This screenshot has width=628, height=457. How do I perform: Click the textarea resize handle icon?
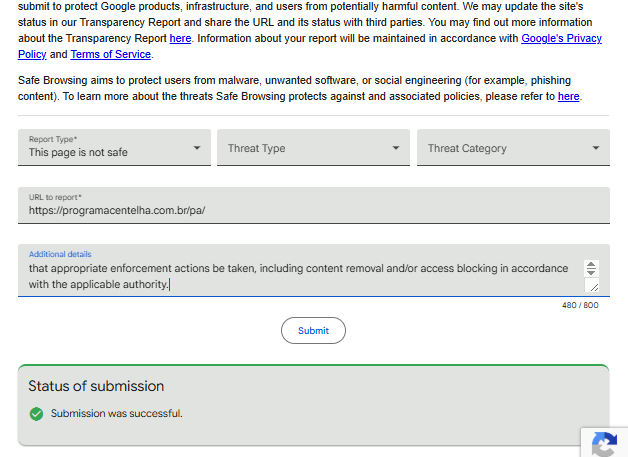click(592, 286)
